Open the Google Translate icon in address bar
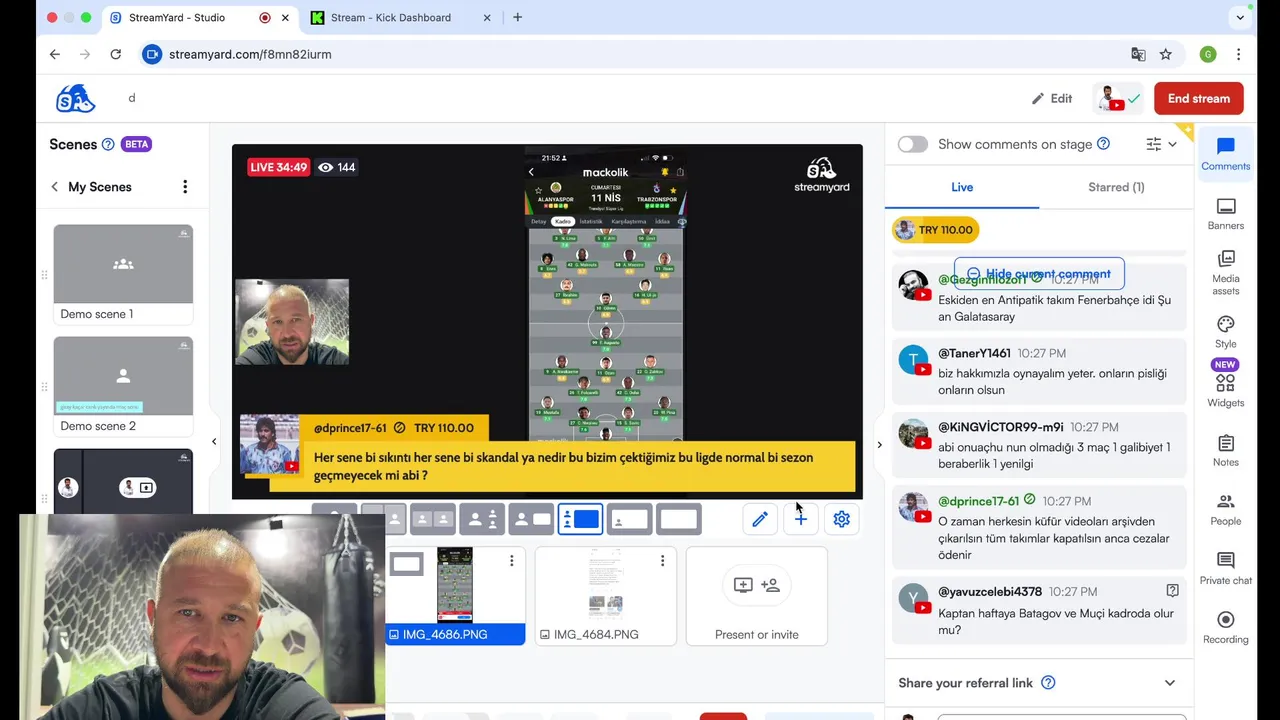1280x720 pixels. 1138,54
